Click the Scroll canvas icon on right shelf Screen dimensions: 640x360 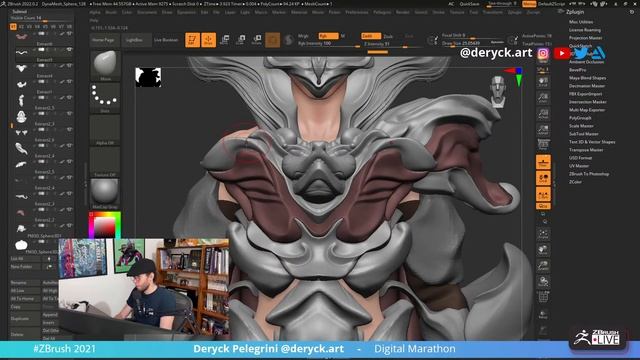point(543,82)
